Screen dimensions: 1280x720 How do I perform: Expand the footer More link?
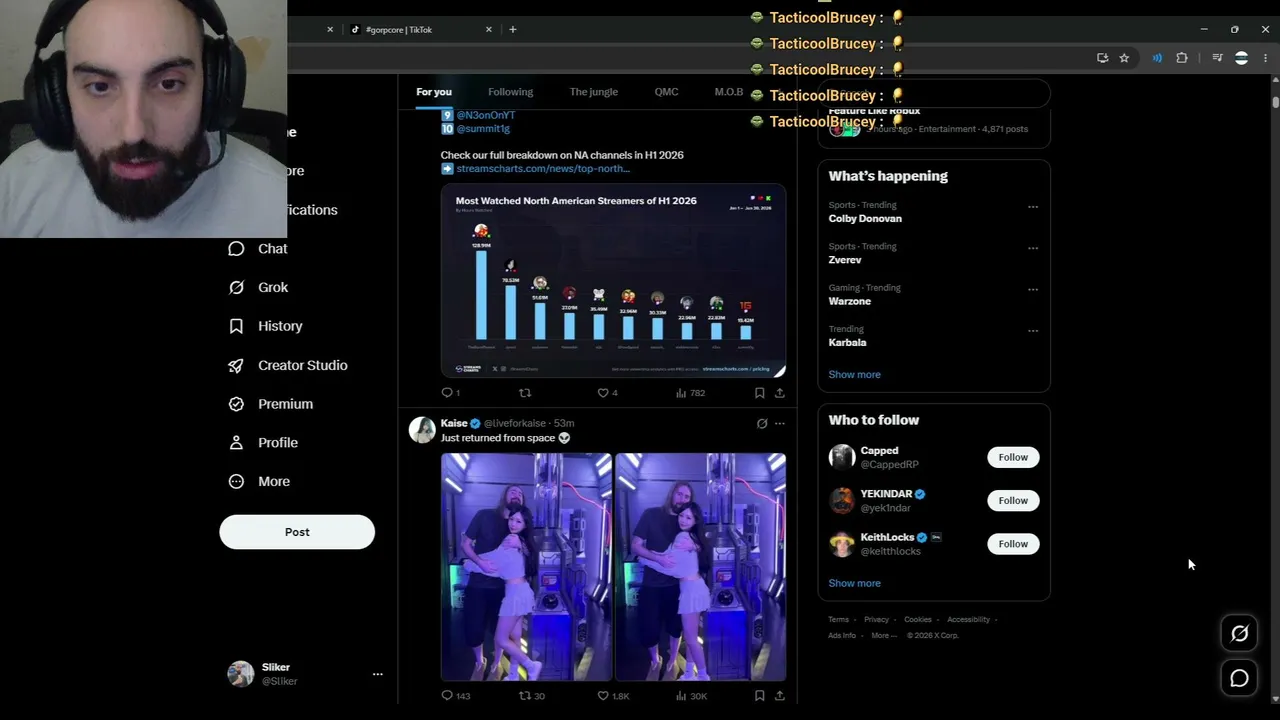(883, 636)
